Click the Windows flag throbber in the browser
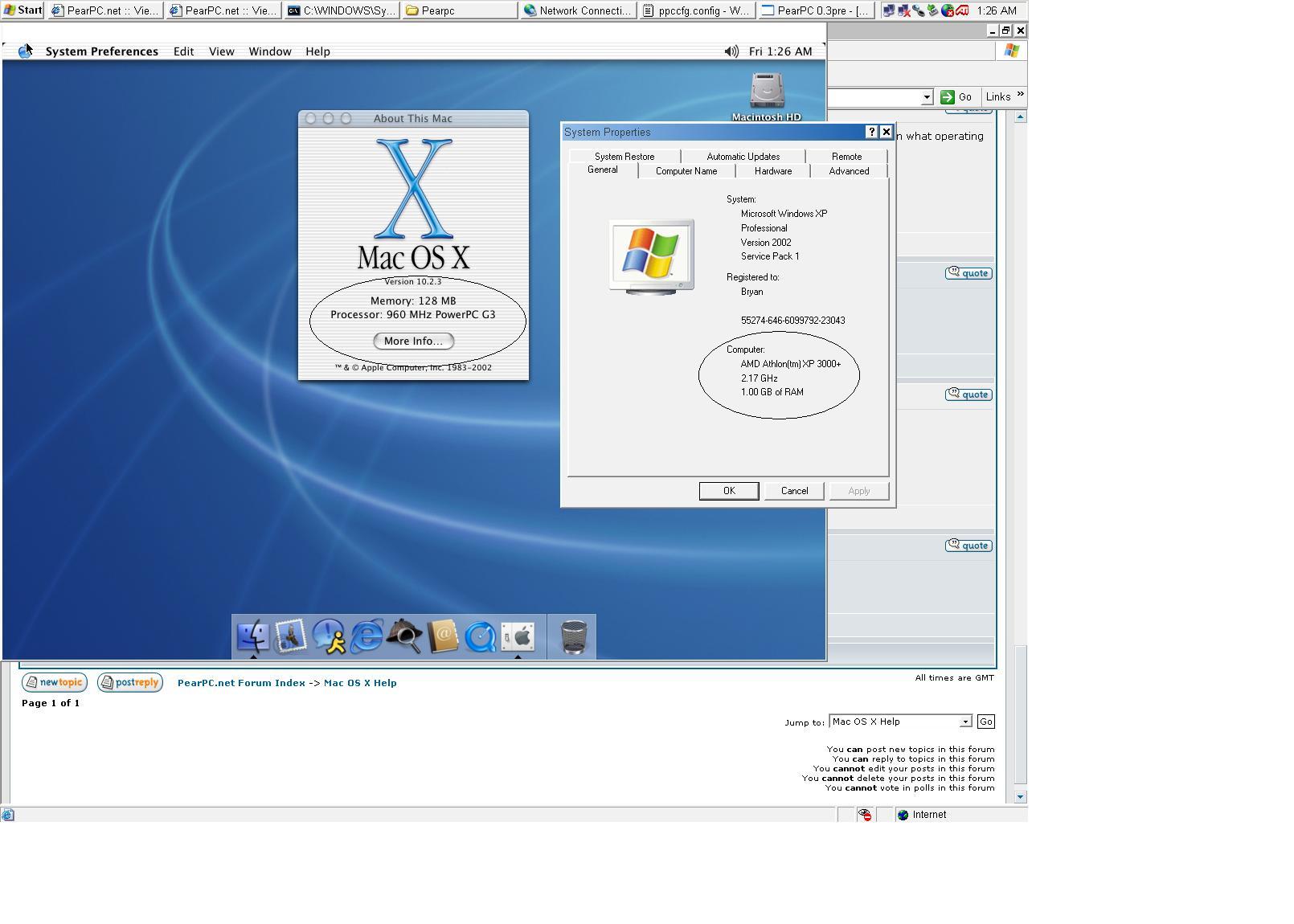Image resolution: width=1294 pixels, height=924 pixels. (1011, 51)
